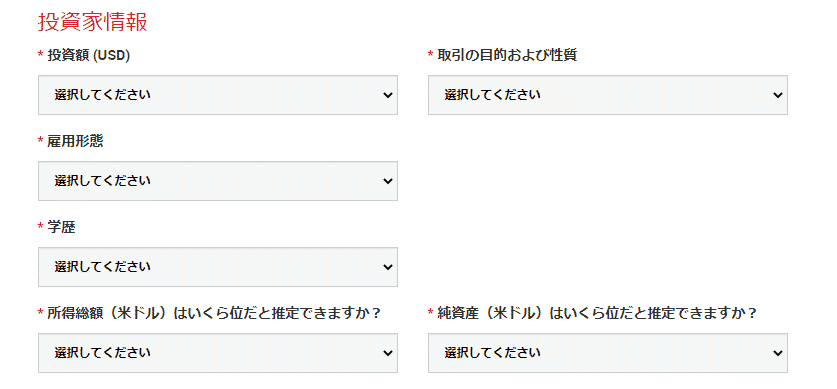This screenshot has height=389, width=837.
Task: Click the chevron arrow in 雇用形態 field
Action: pyautogui.click(x=388, y=181)
